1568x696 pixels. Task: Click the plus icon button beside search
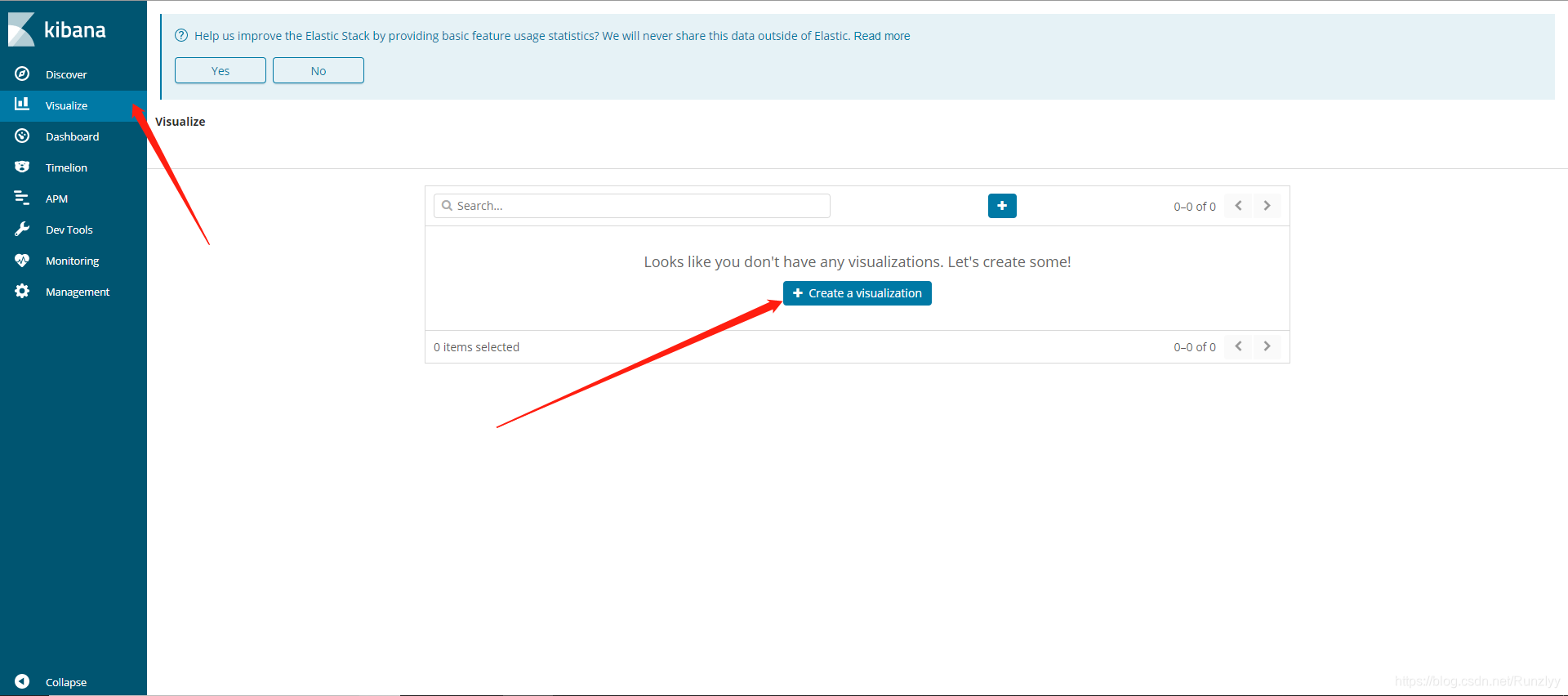[1002, 206]
